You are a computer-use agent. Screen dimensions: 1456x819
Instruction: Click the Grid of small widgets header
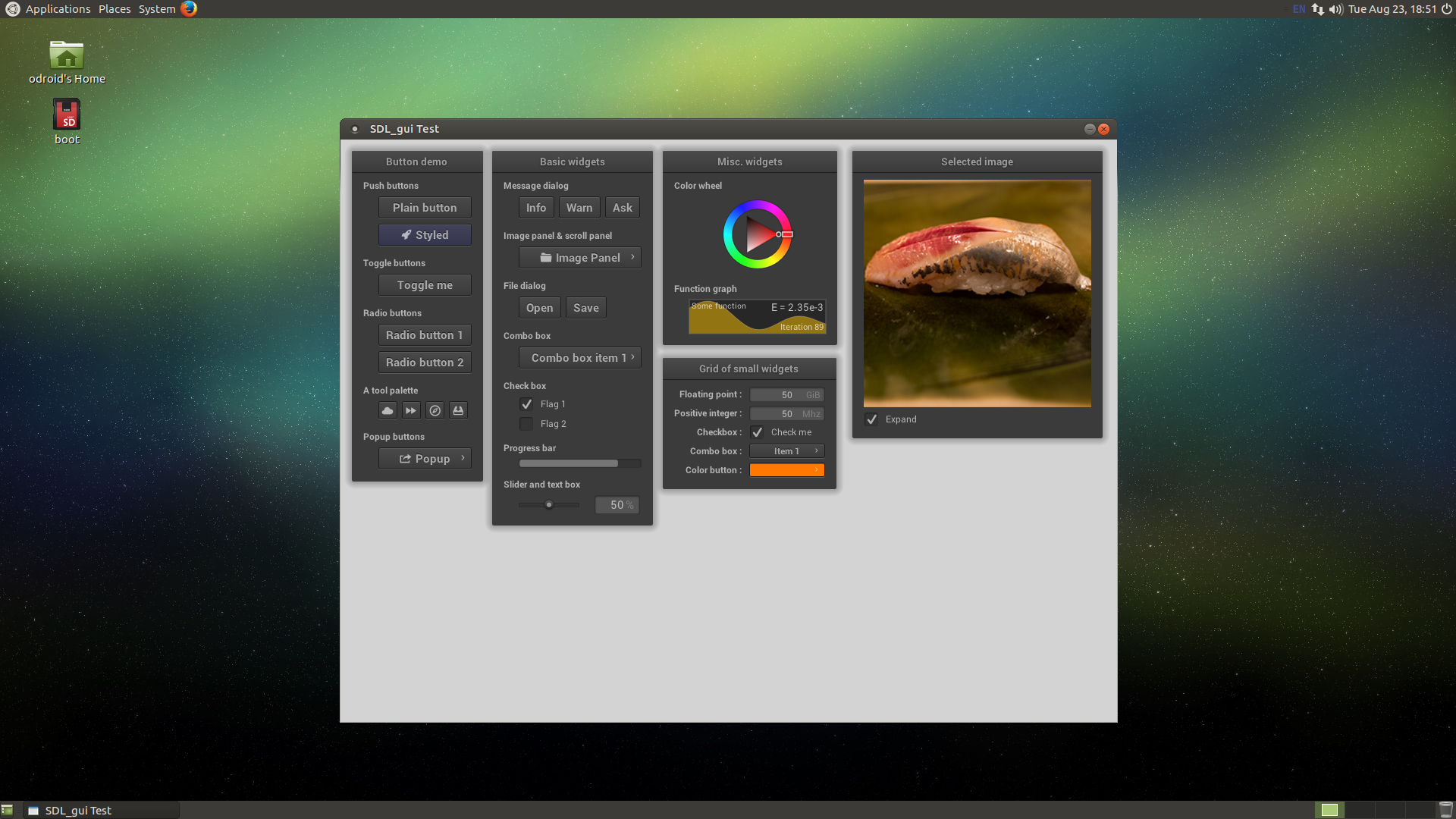click(x=749, y=369)
